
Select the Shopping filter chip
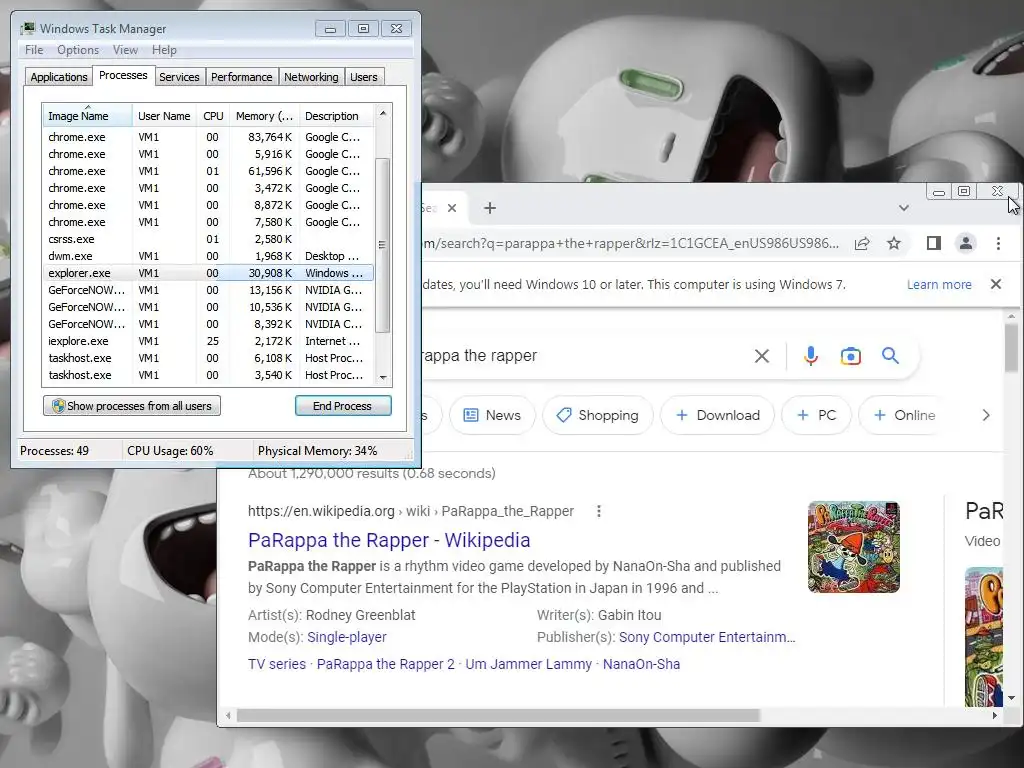[x=598, y=415]
